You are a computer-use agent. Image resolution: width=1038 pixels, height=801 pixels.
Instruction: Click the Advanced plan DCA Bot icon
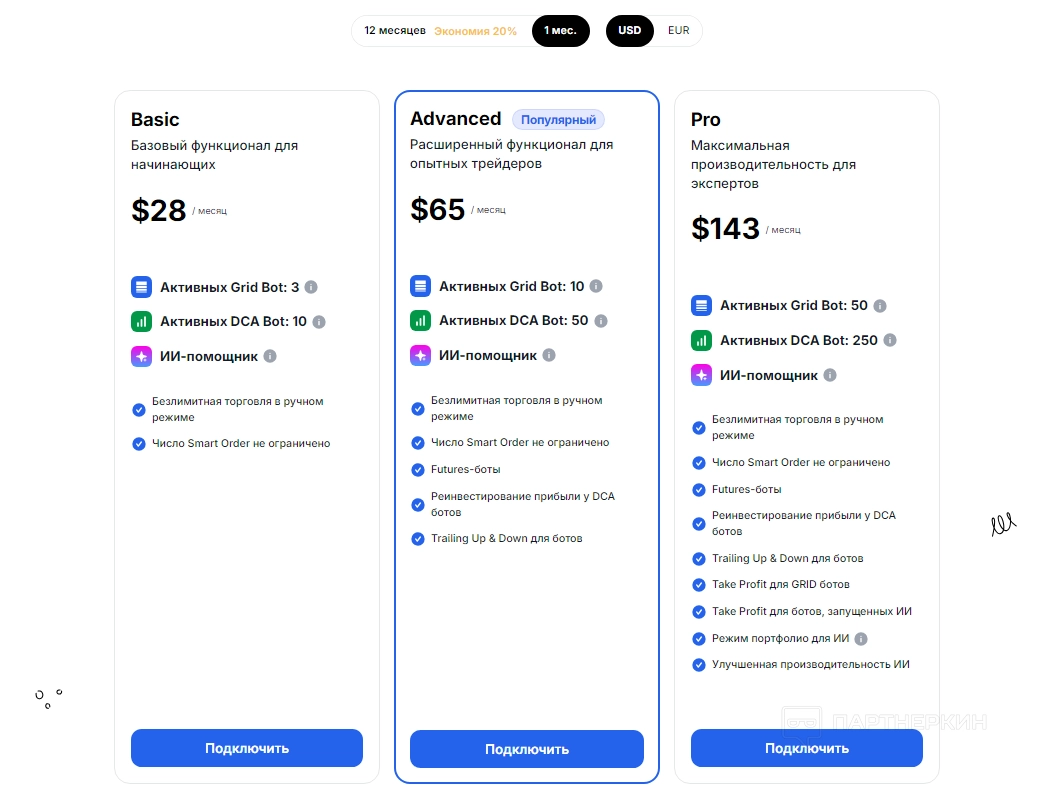pos(420,321)
